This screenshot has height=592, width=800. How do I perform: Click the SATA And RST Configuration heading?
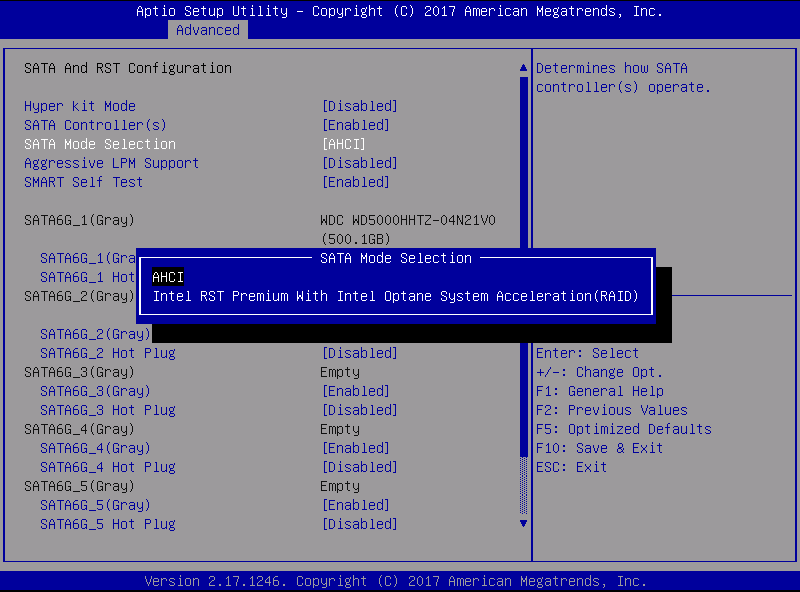point(128,68)
